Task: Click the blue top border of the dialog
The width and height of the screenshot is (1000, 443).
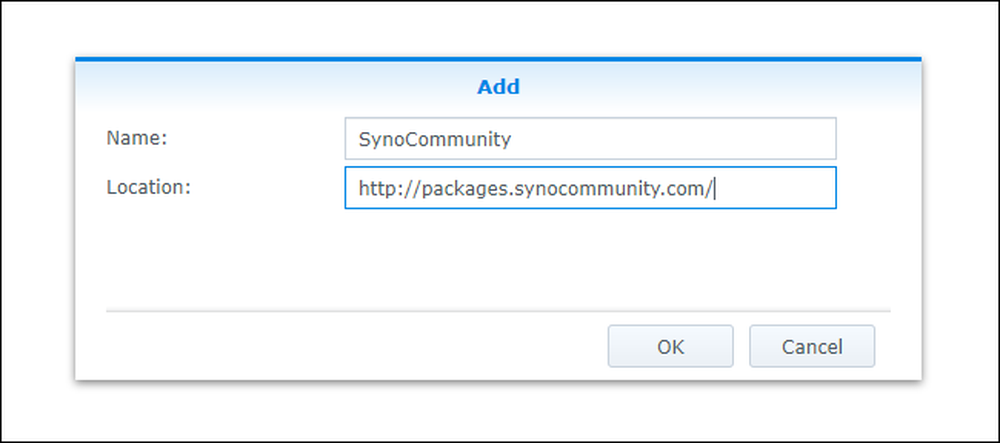Action: [x=498, y=59]
